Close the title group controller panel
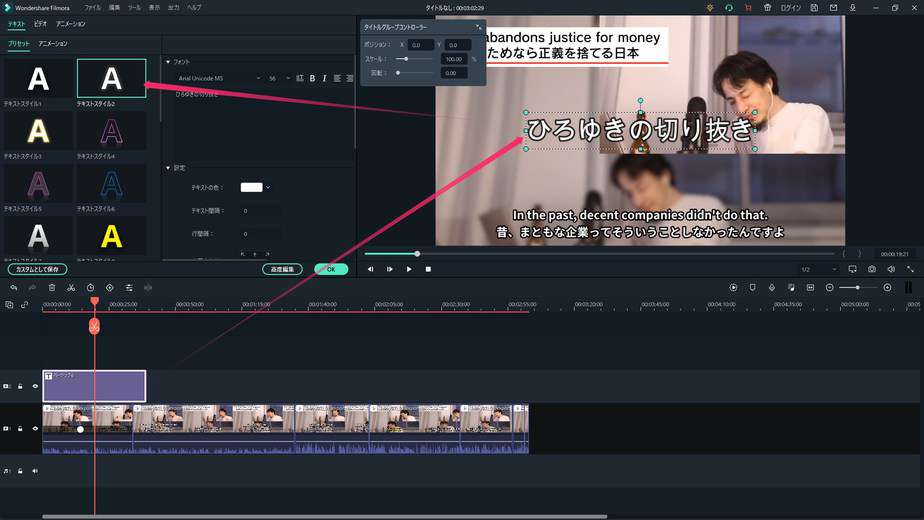This screenshot has height=520, width=924. [478, 27]
